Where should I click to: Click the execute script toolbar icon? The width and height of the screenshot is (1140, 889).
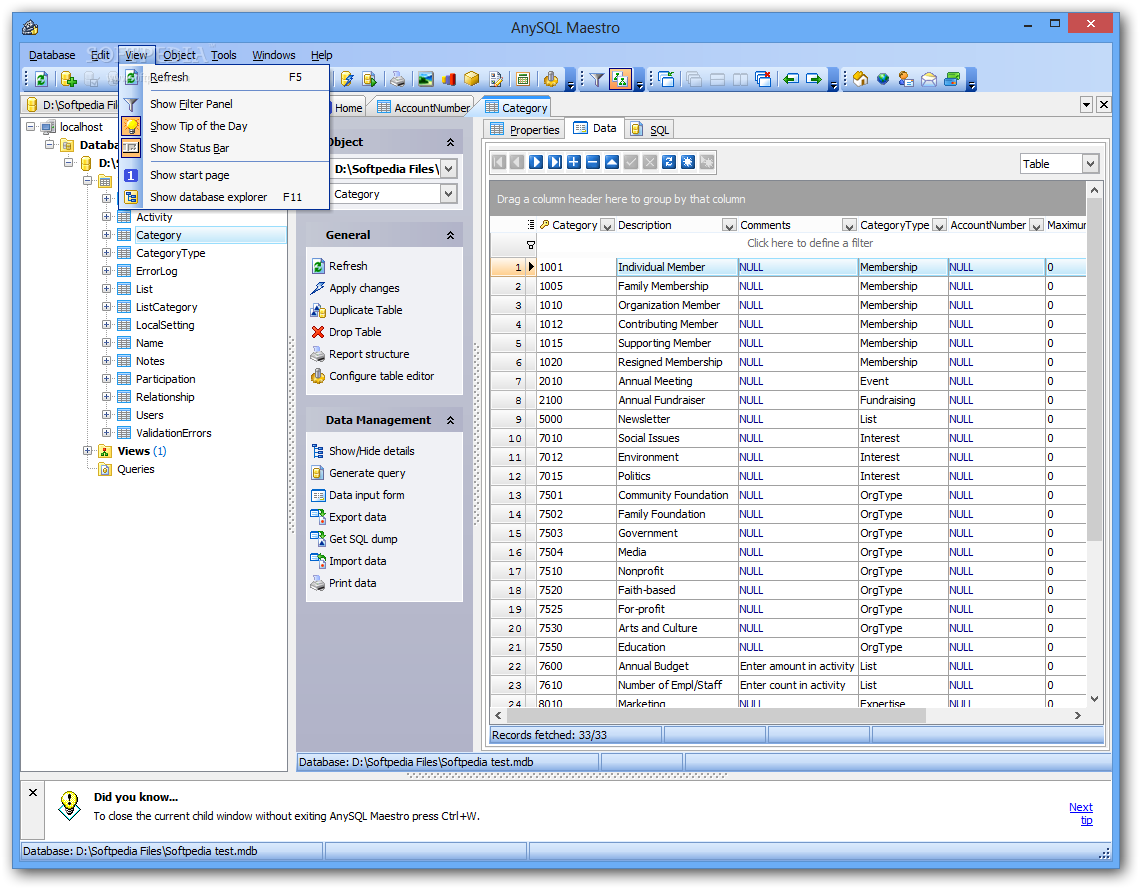[369, 79]
